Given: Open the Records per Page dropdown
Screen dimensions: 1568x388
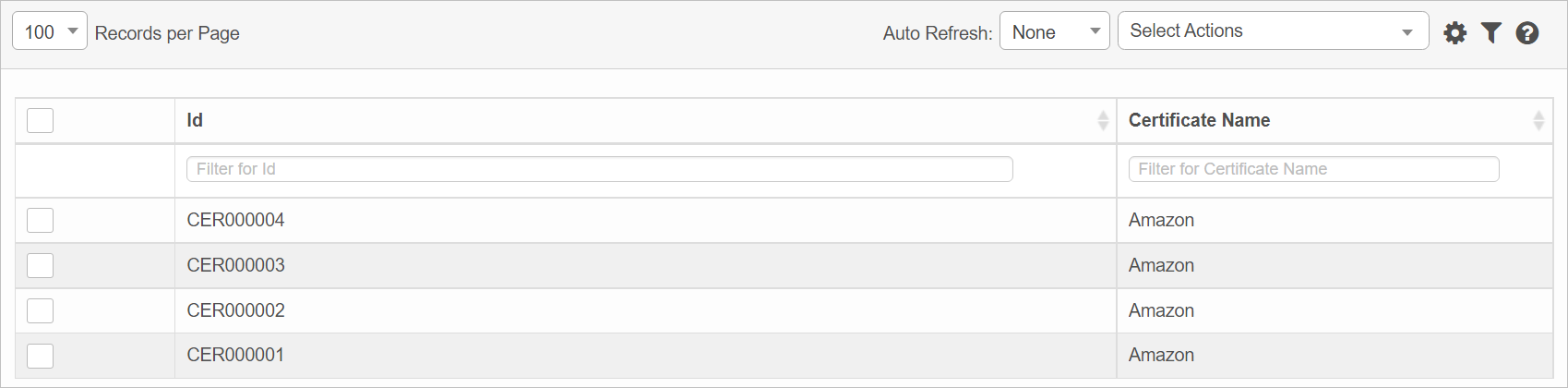Looking at the screenshot, I should [x=50, y=31].
